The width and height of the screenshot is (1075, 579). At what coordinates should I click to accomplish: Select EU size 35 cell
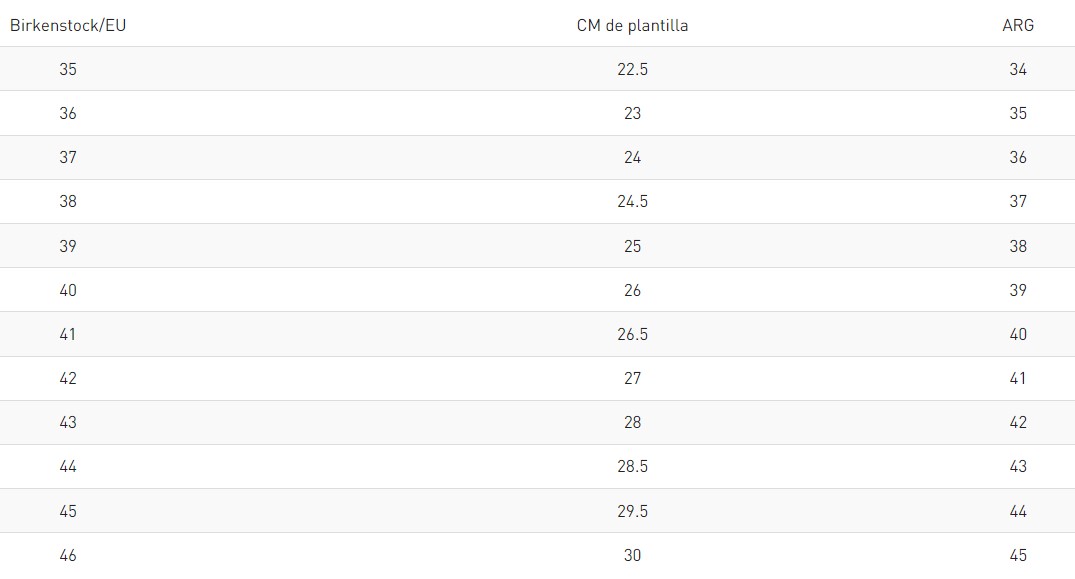(x=68, y=69)
